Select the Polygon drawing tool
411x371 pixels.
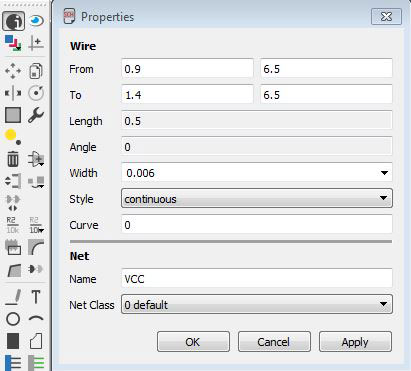click(x=36, y=341)
